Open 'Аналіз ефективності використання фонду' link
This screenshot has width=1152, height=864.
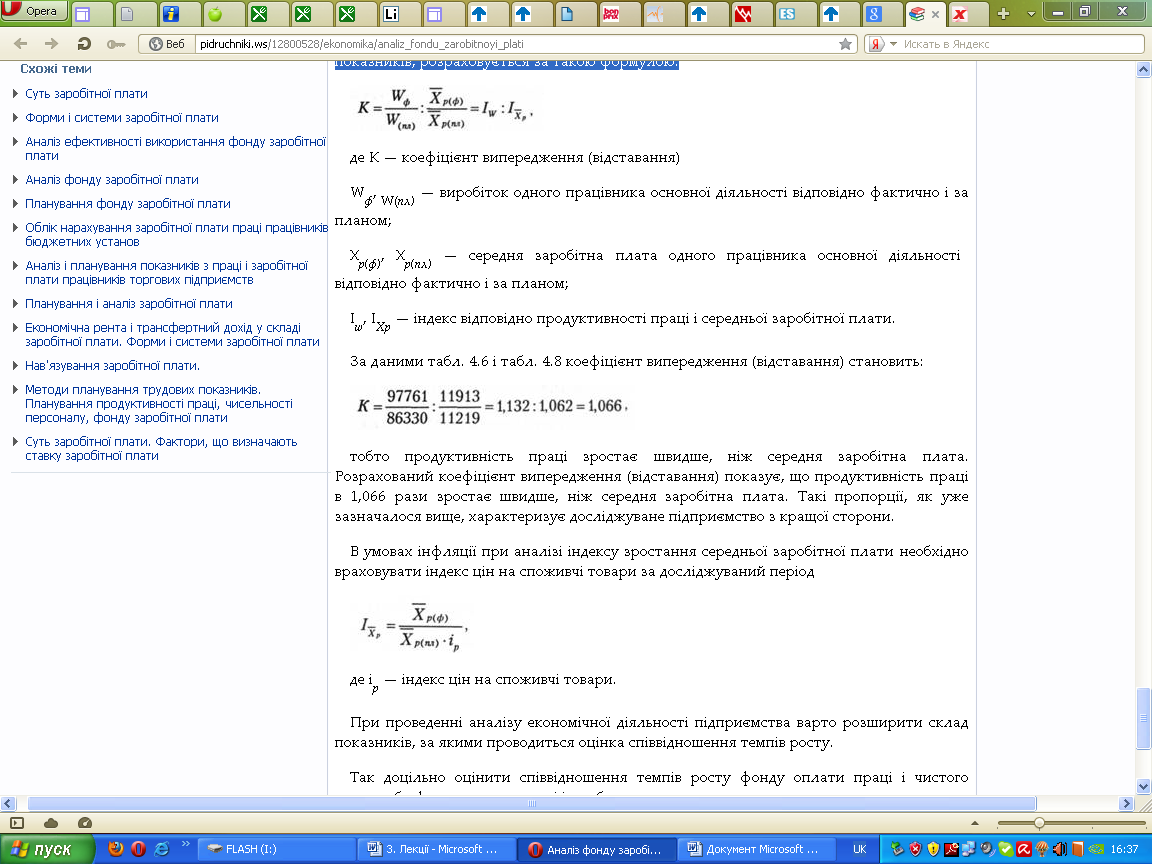point(176,148)
